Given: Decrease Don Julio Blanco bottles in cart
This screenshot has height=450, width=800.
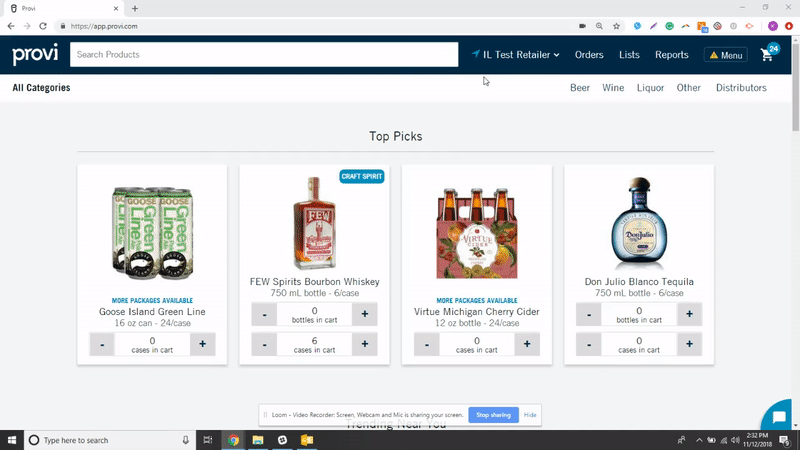Looking at the screenshot, I should point(589,314).
